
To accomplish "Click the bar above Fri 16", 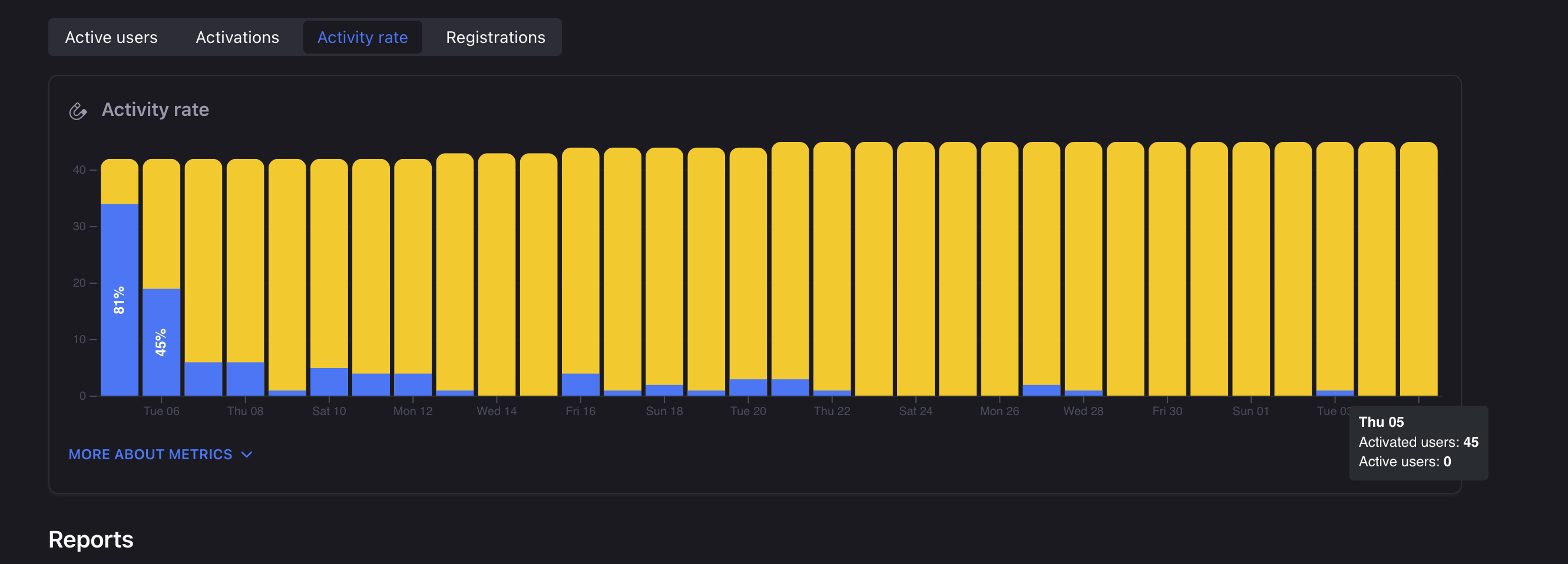I will (x=581, y=271).
